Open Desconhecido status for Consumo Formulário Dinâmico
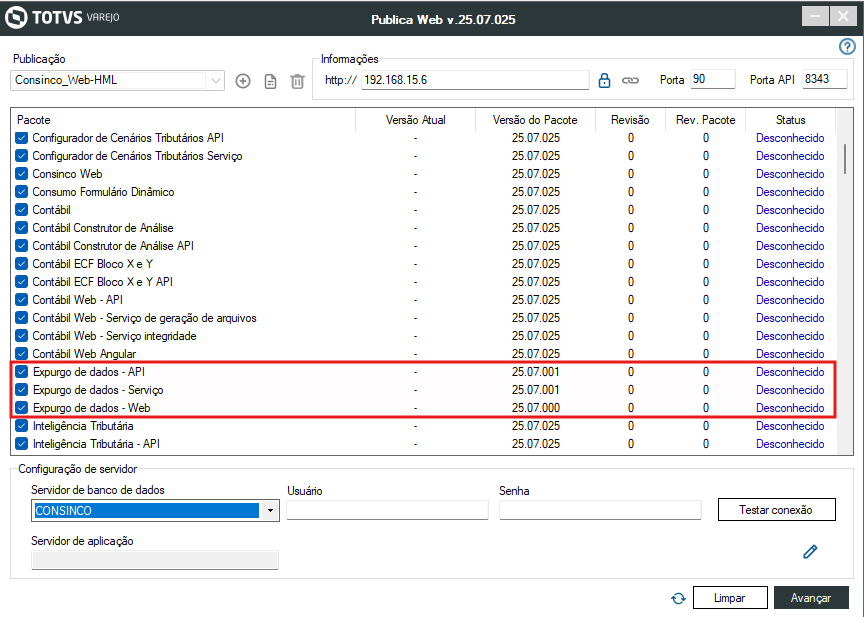This screenshot has height=617, width=864. [x=790, y=192]
